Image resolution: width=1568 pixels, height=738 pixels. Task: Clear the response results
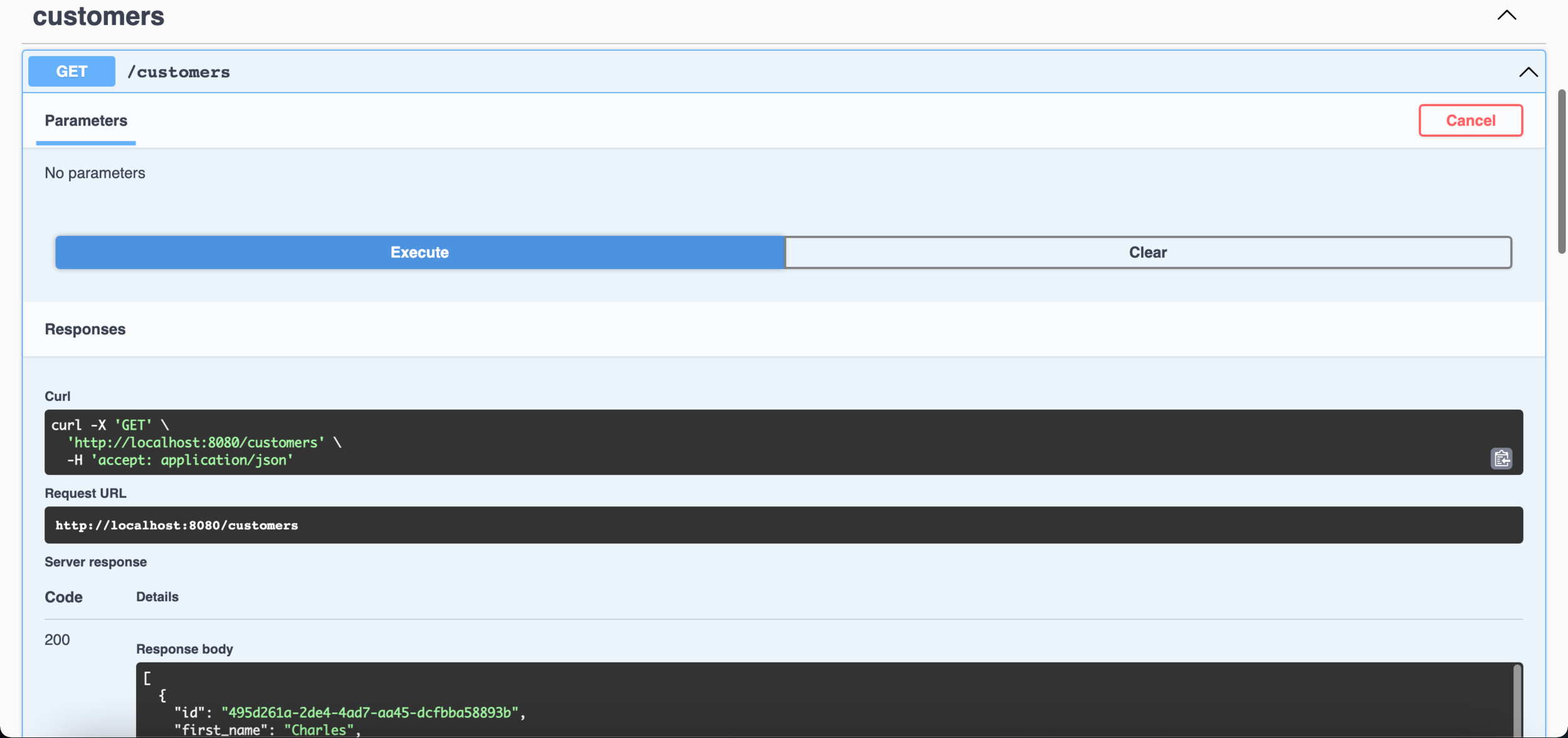(x=1148, y=252)
